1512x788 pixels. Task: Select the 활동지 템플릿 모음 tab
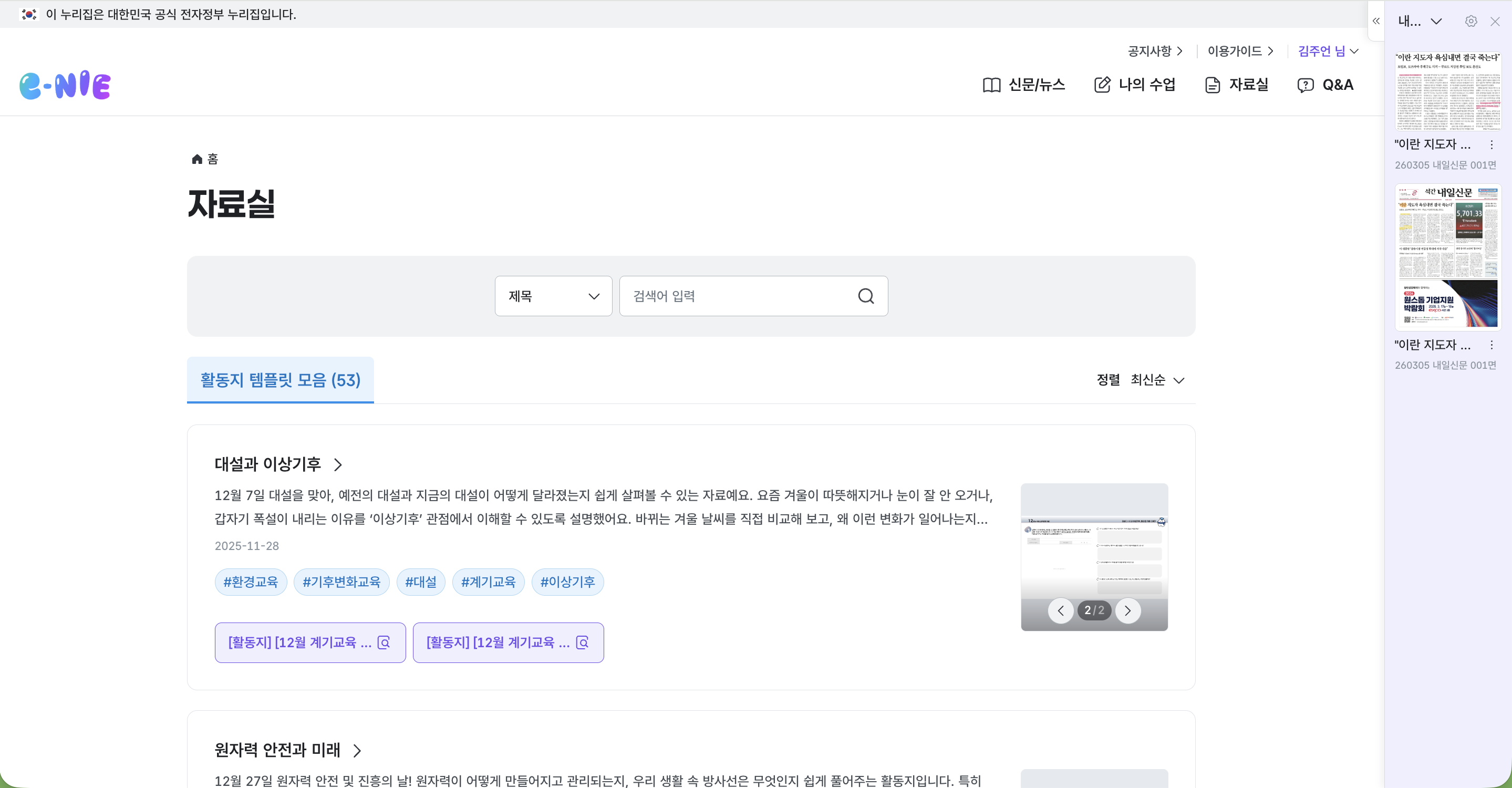[x=280, y=380]
